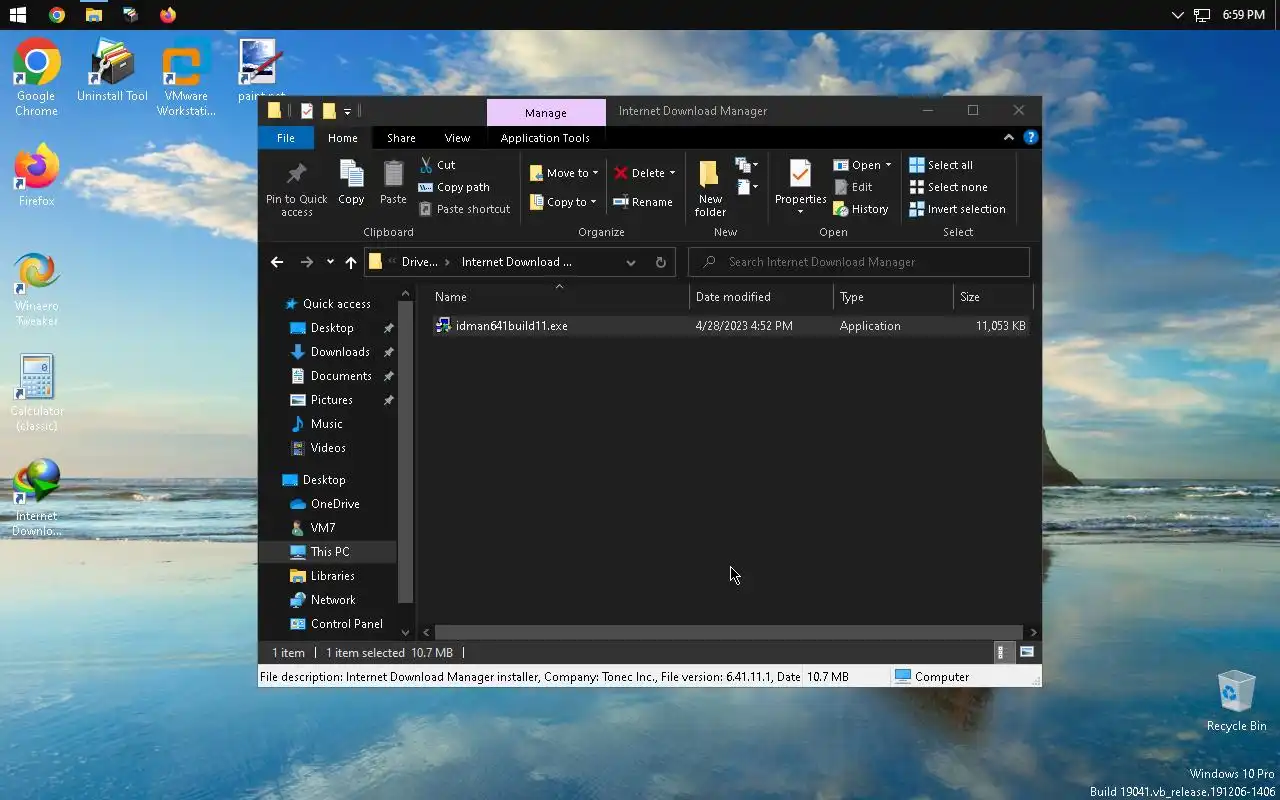Rename the selected file
The height and width of the screenshot is (800, 1280).
point(643,202)
